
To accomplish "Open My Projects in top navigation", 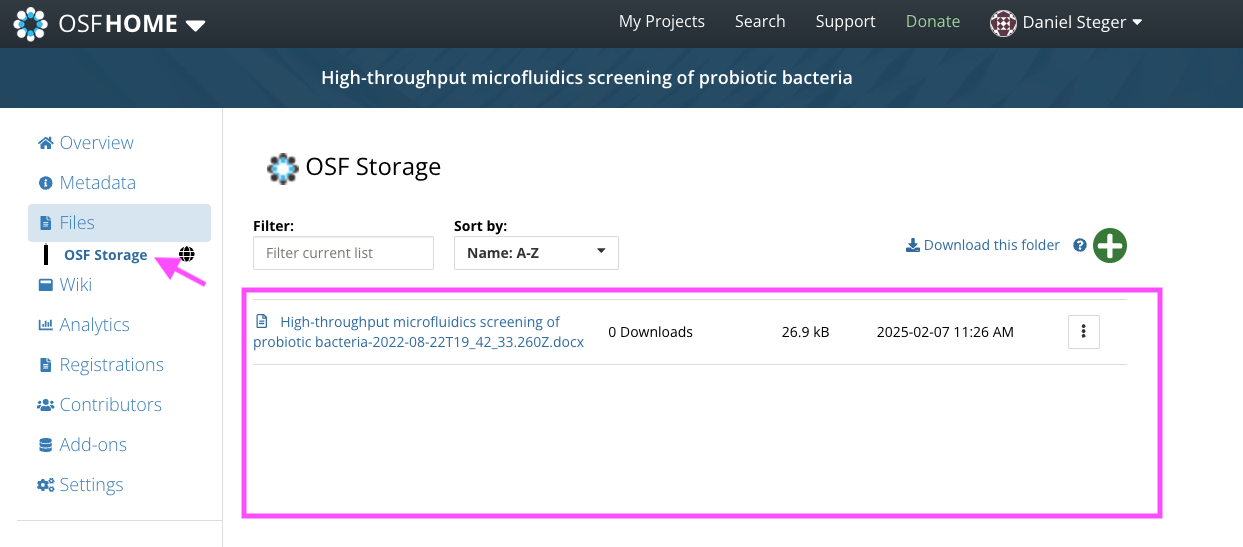I will tap(661, 22).
